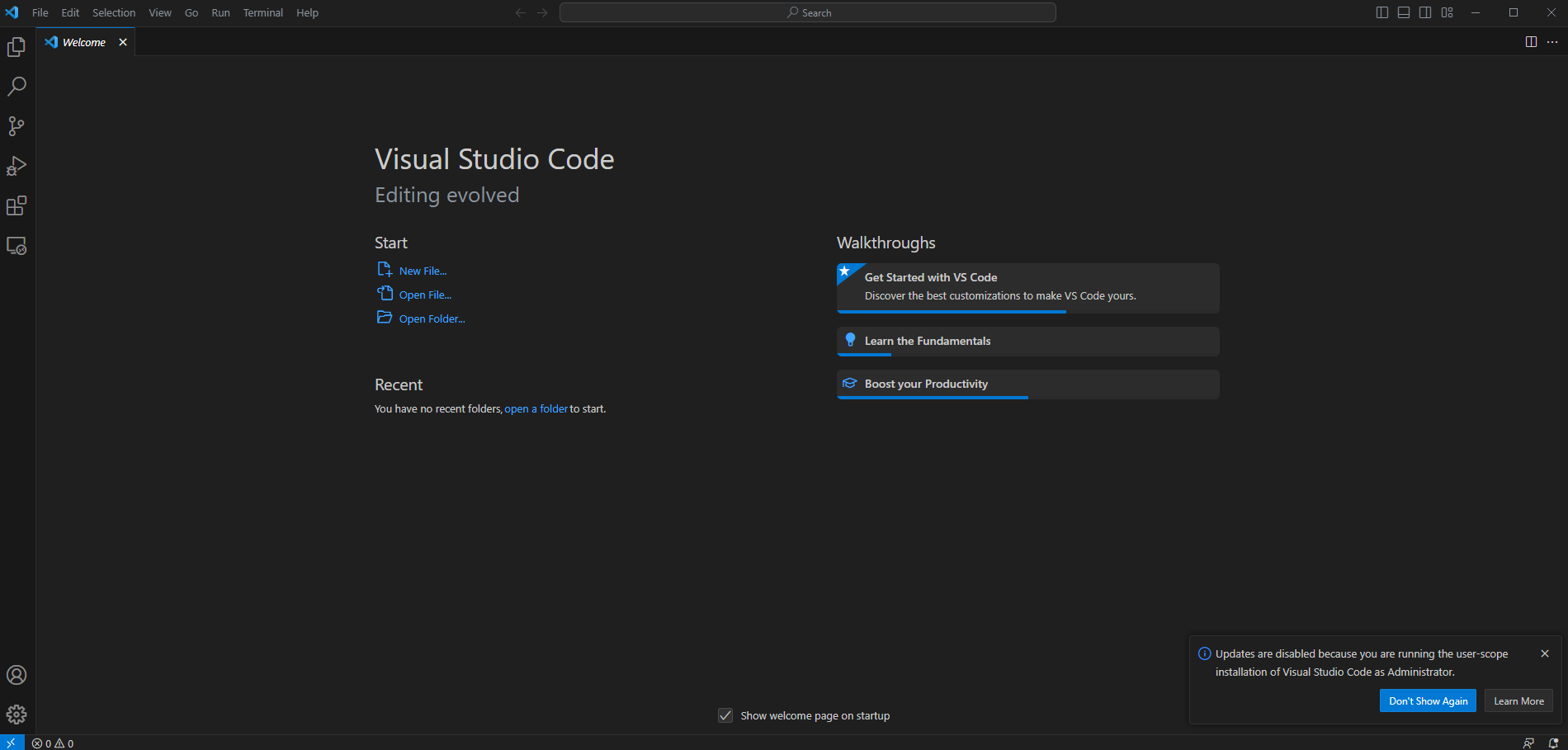
Task: Open the Go menu
Action: (191, 12)
